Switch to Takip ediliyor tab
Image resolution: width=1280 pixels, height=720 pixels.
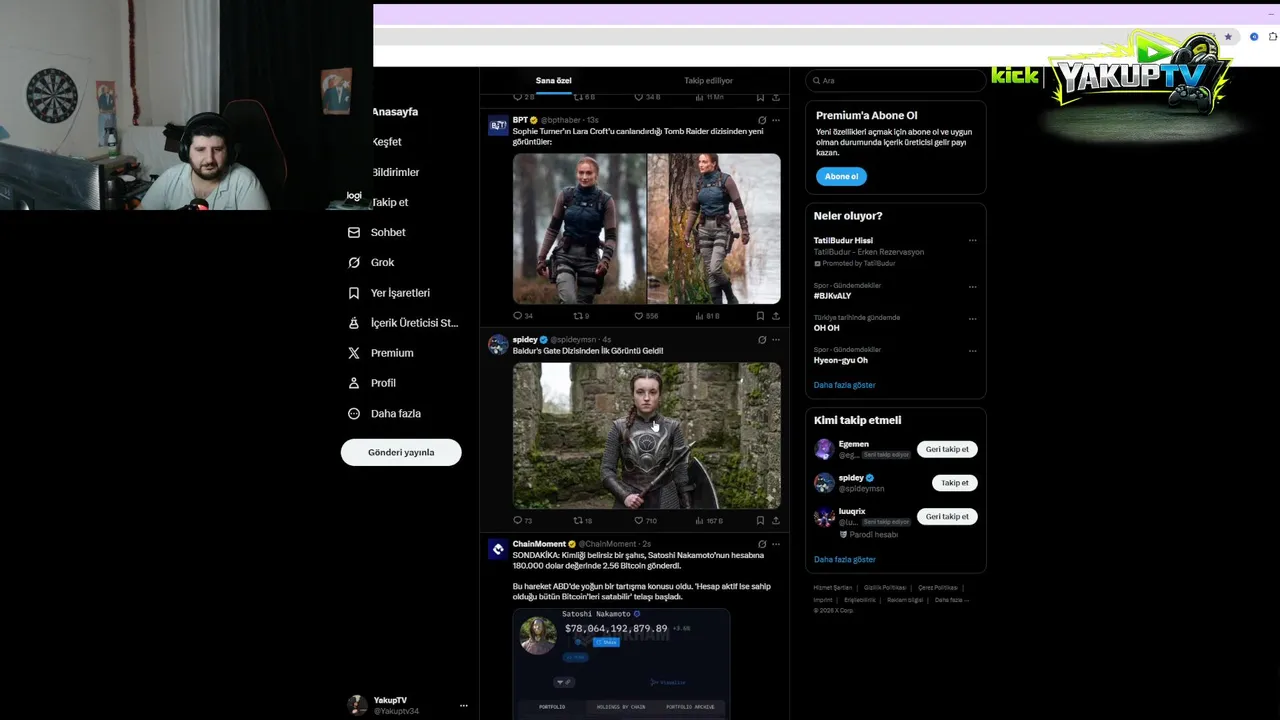(708, 80)
